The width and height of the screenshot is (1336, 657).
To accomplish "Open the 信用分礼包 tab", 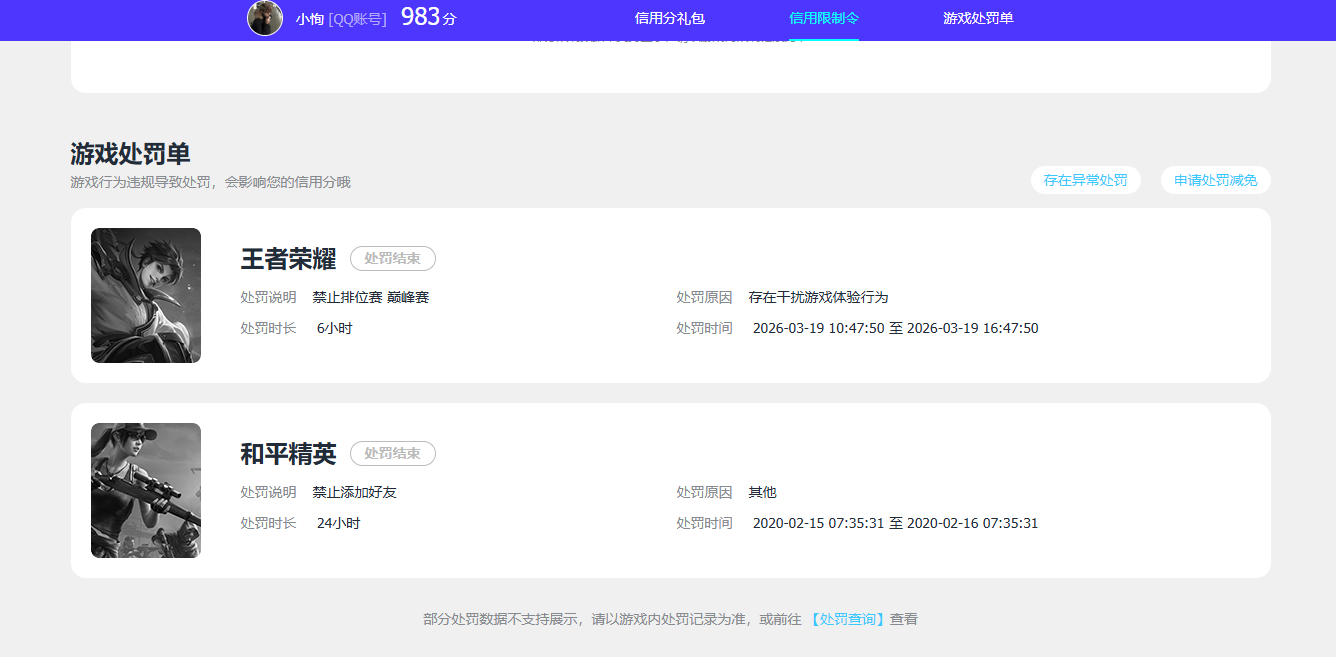I will (x=670, y=18).
